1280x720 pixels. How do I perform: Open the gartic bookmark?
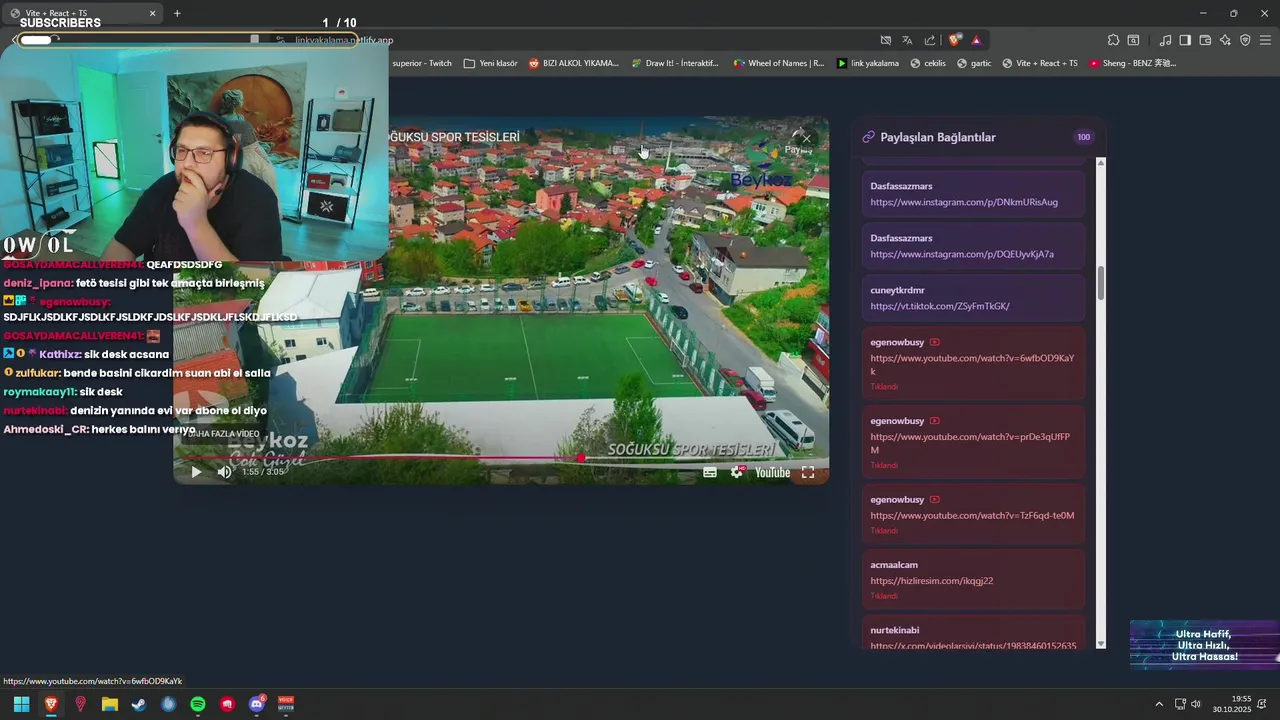(x=973, y=63)
